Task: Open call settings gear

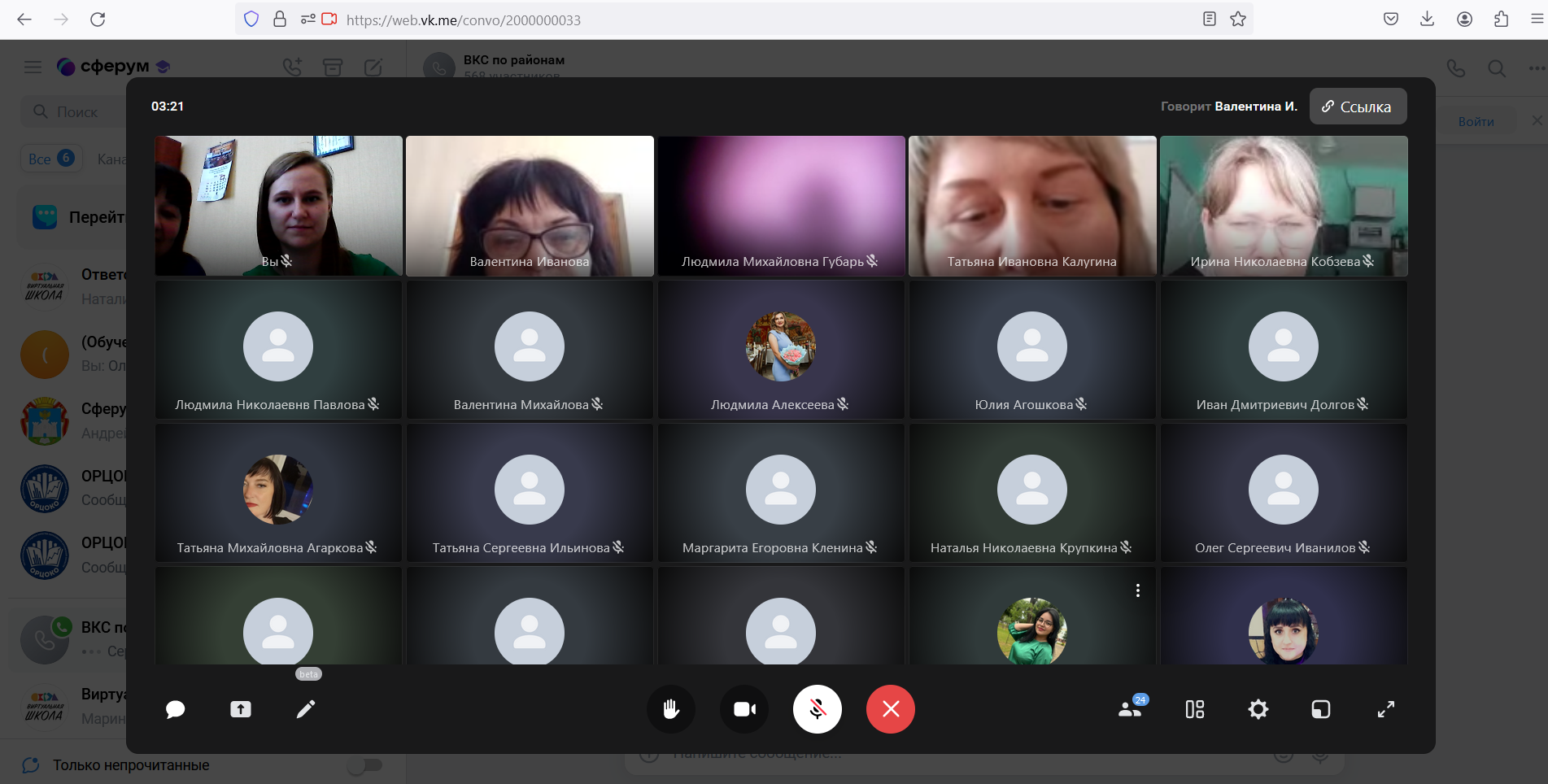Action: 1258,709
